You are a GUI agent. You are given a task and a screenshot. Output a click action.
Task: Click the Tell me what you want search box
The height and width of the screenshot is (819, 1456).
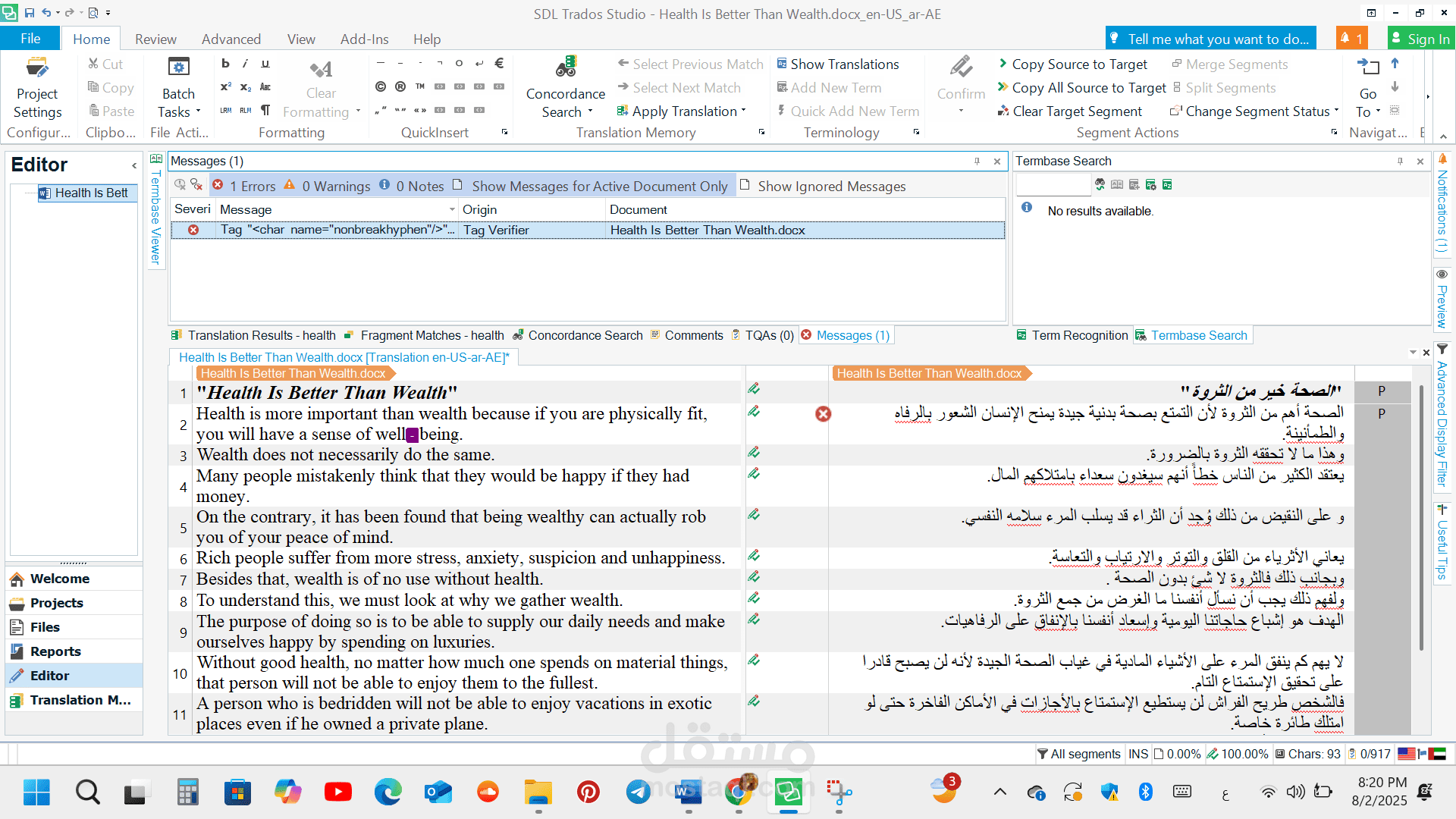coord(1211,39)
